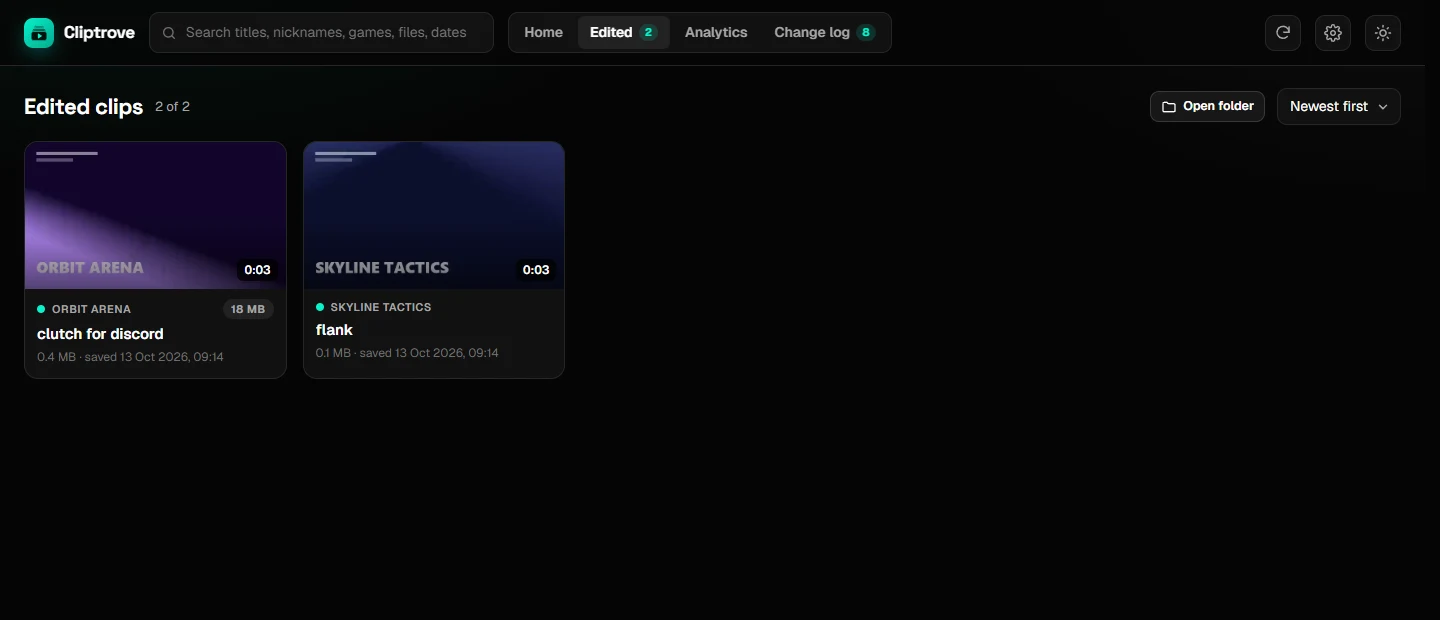Viewport: 1440px width, 620px height.
Task: Click the Open folder button
Action: pos(1207,106)
